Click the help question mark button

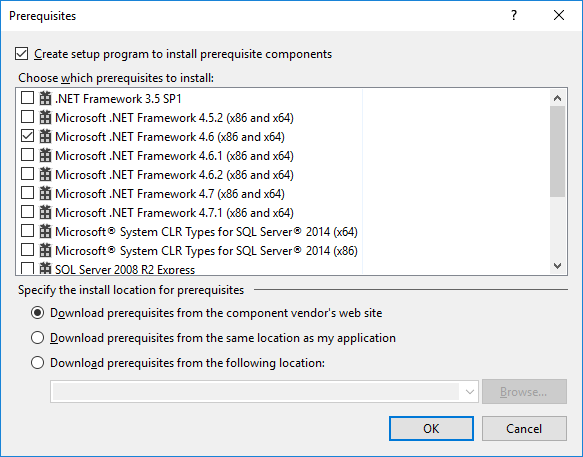(x=514, y=15)
